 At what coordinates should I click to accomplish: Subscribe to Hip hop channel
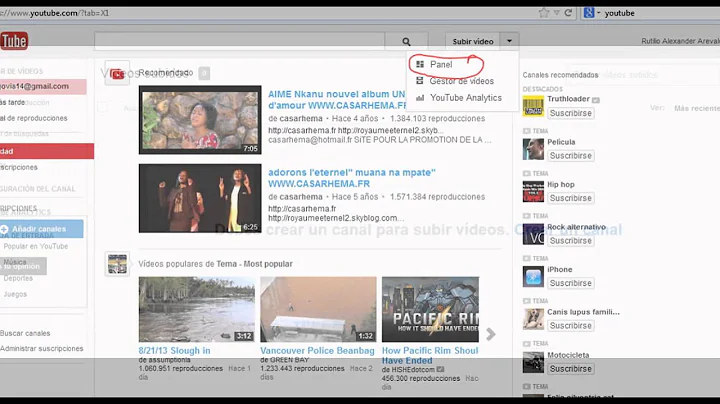(x=571, y=198)
